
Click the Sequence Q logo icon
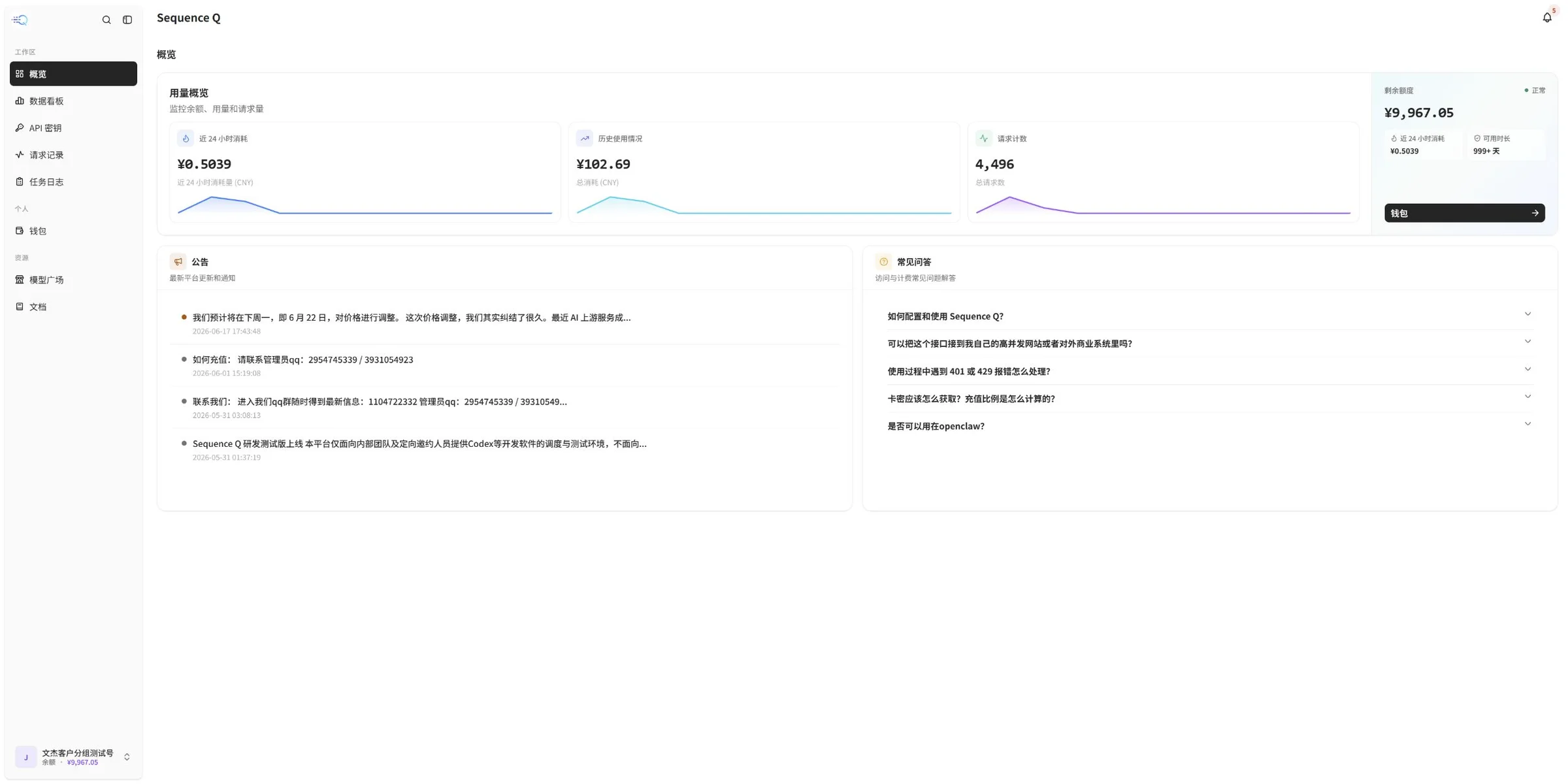pos(20,20)
